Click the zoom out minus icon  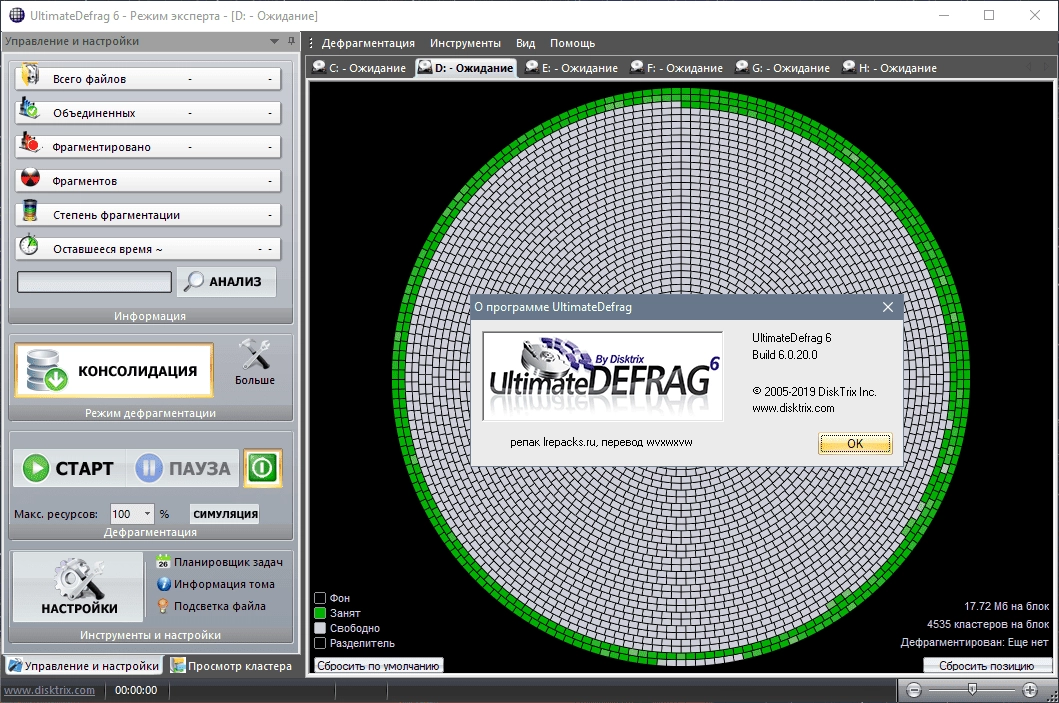[914, 690]
